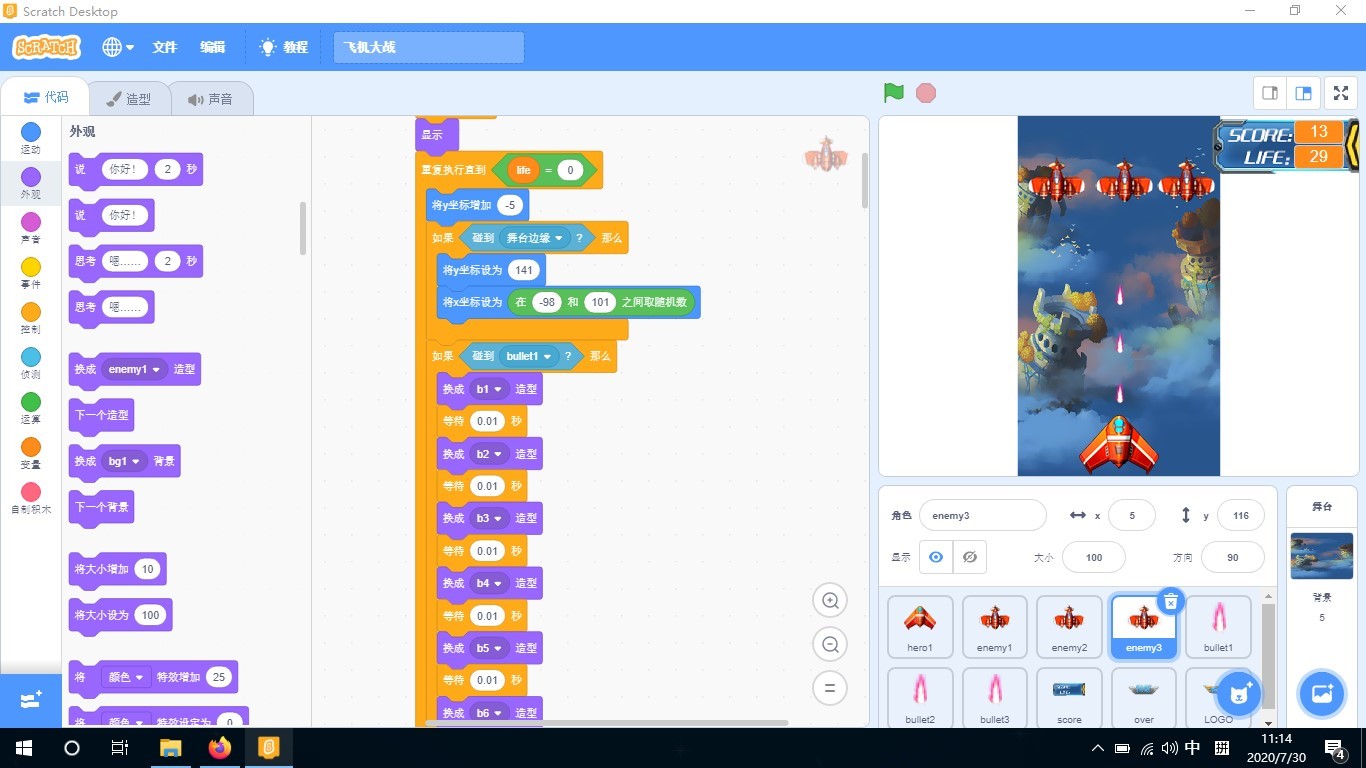Viewport: 1366px width, 768px height.
Task: Open the enemy1 costume dropdown in palette
Action: click(x=135, y=369)
